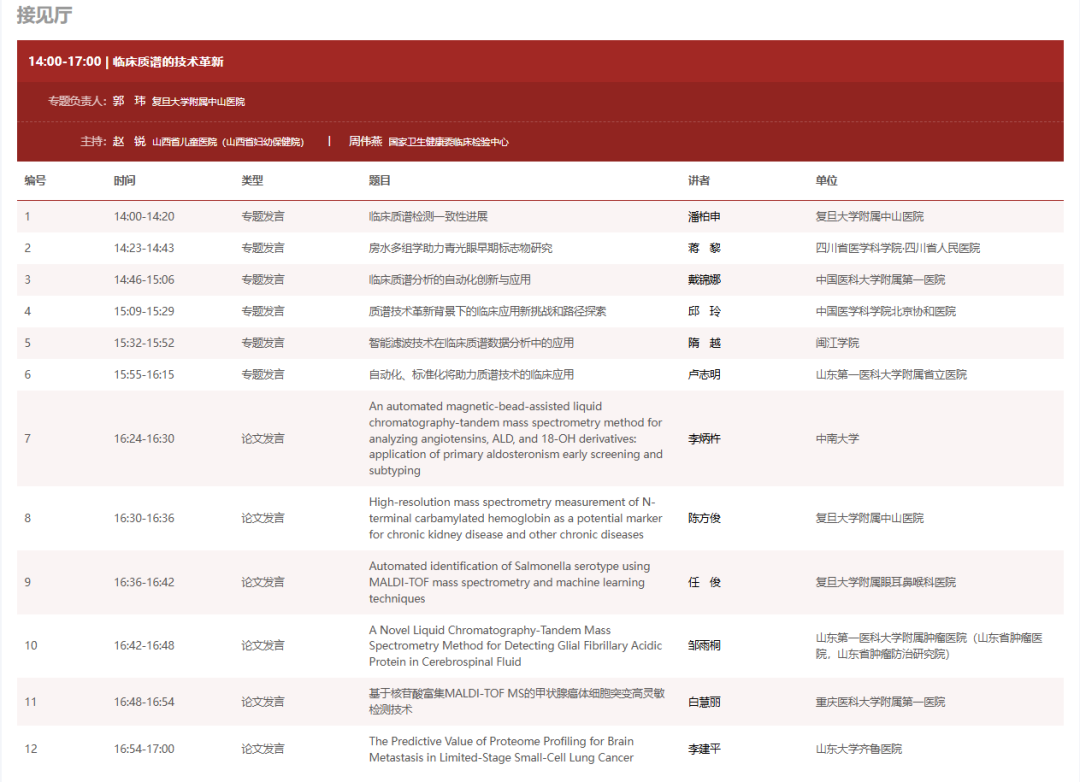This screenshot has height=782, width=1080.
Task: Click unit '山东第一医科大学附属省立医院'
Action: point(891,375)
